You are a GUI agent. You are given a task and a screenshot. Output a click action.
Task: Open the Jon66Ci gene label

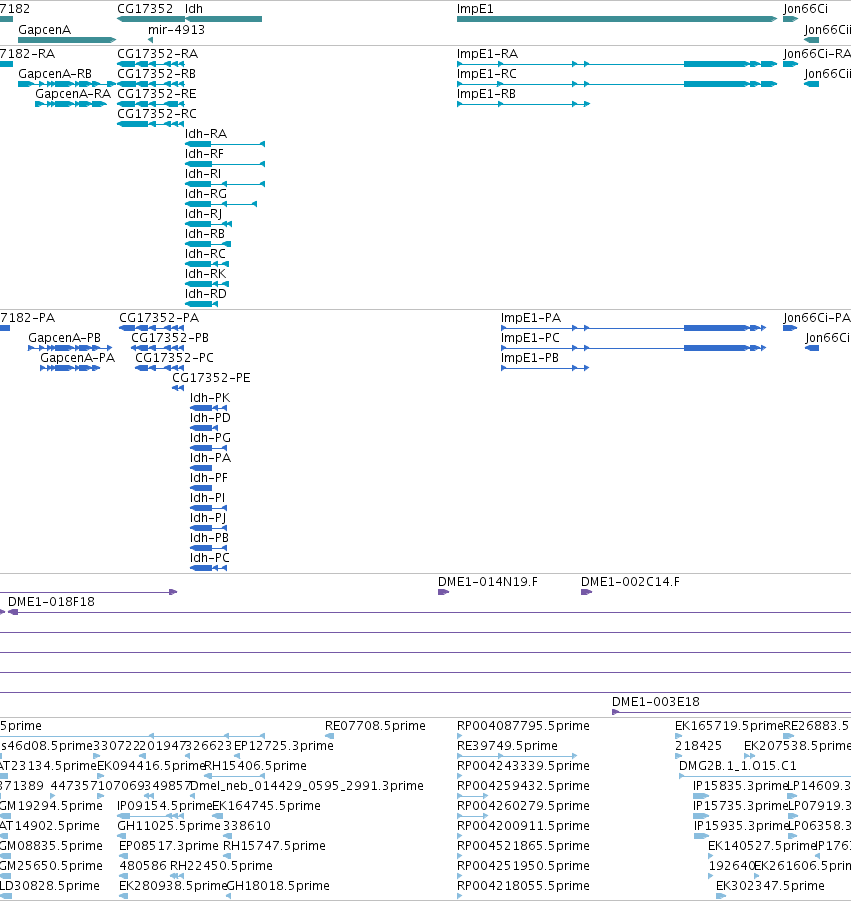click(x=806, y=9)
